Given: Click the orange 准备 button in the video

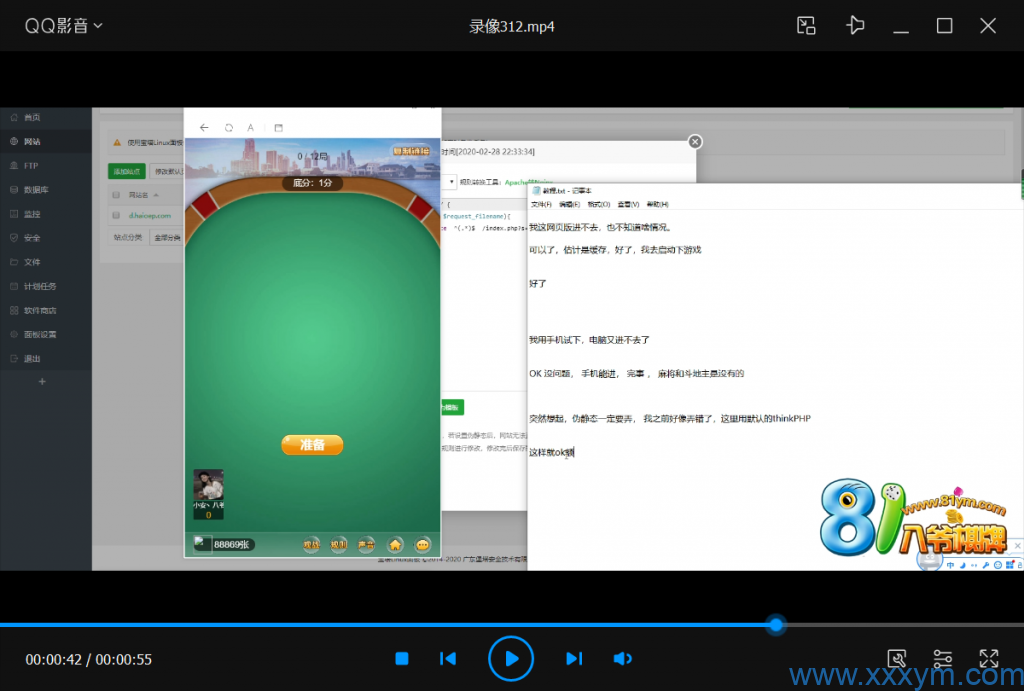Looking at the screenshot, I should tap(312, 445).
